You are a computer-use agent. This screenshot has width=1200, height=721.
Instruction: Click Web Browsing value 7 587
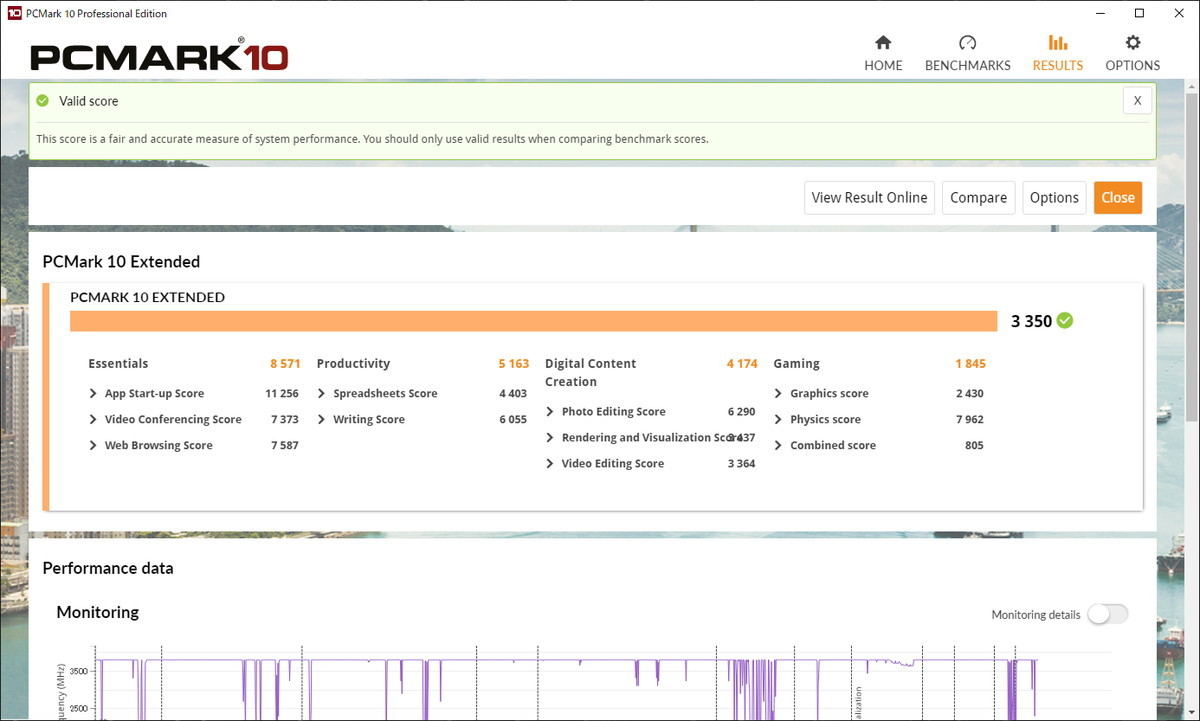285,446
